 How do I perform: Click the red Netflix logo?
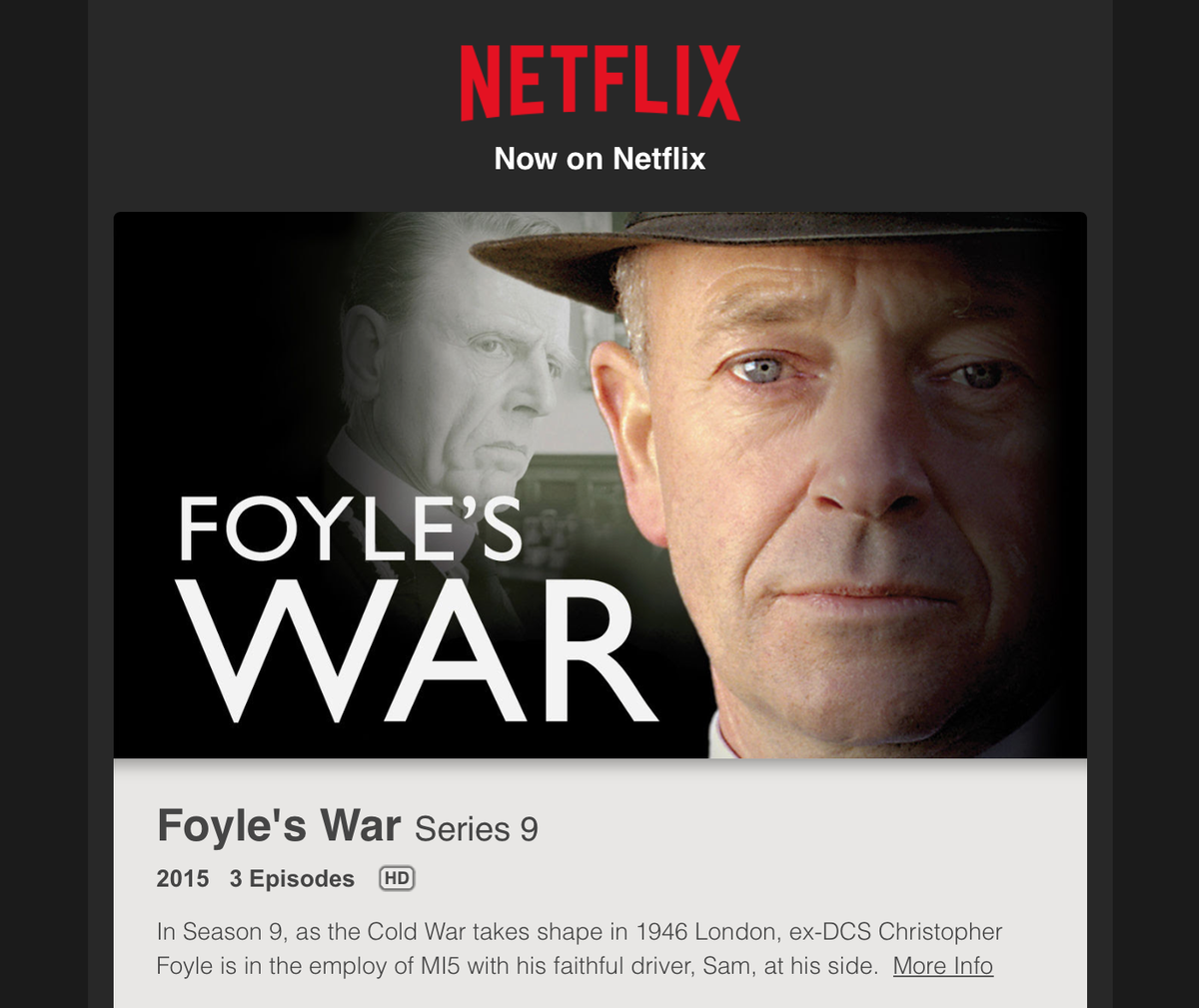click(599, 83)
